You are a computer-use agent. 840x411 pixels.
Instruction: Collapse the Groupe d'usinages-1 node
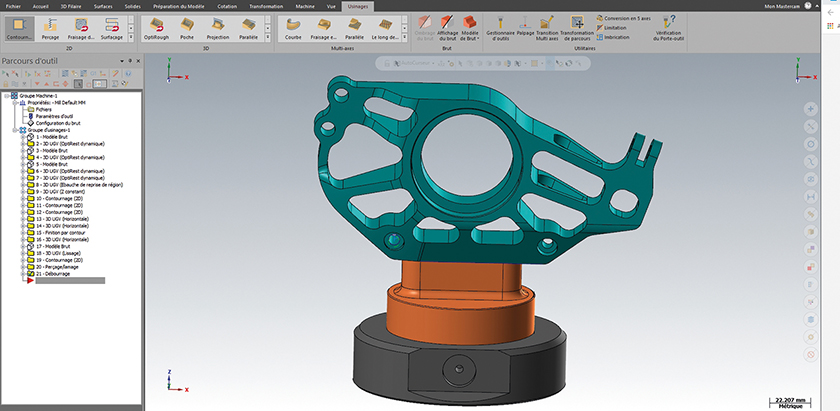pyautogui.click(x=15, y=130)
